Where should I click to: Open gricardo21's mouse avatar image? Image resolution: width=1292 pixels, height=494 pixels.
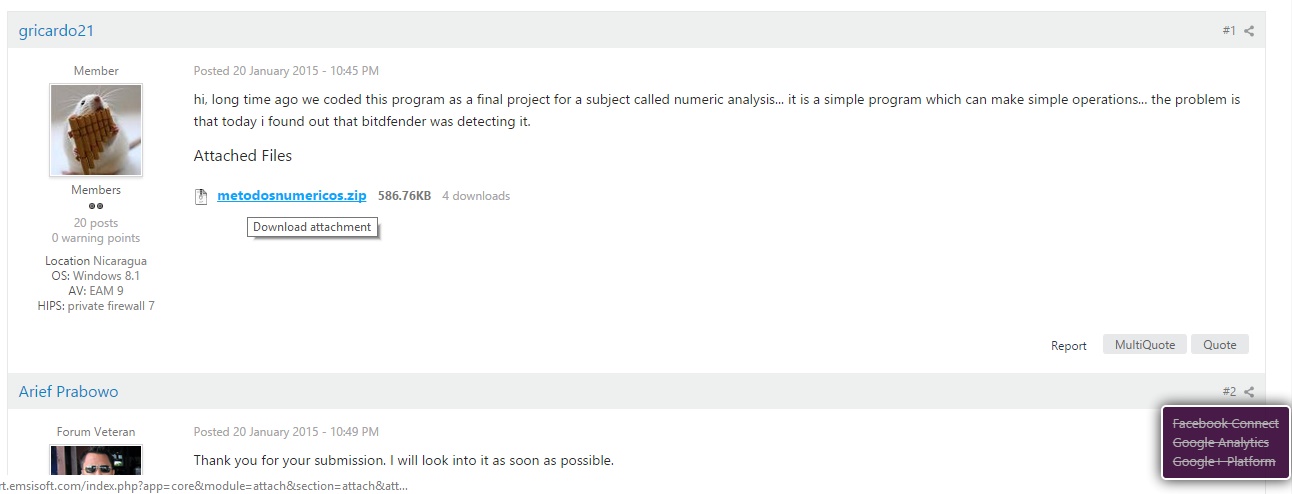(x=96, y=130)
